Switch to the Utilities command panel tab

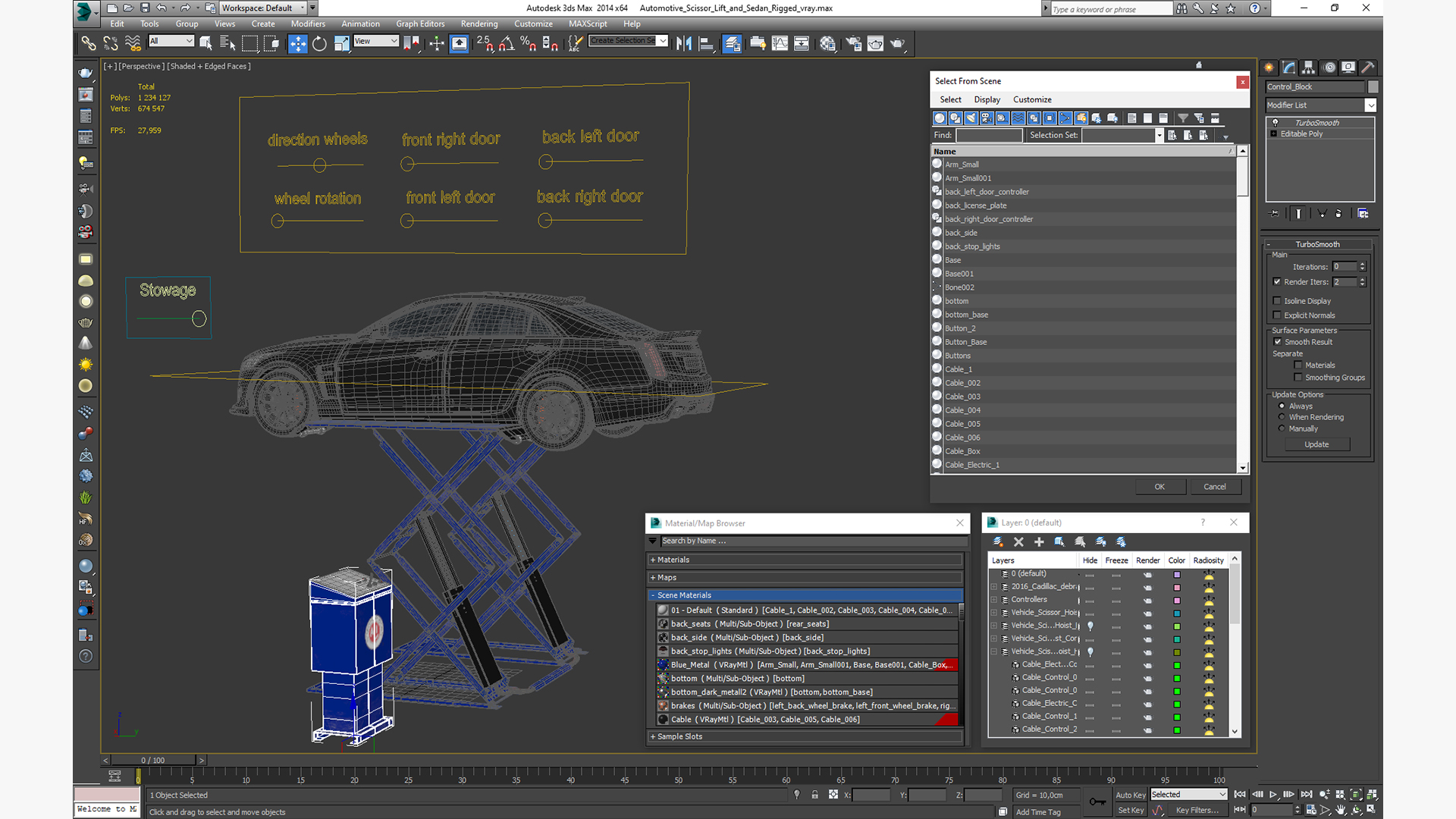coord(1368,67)
